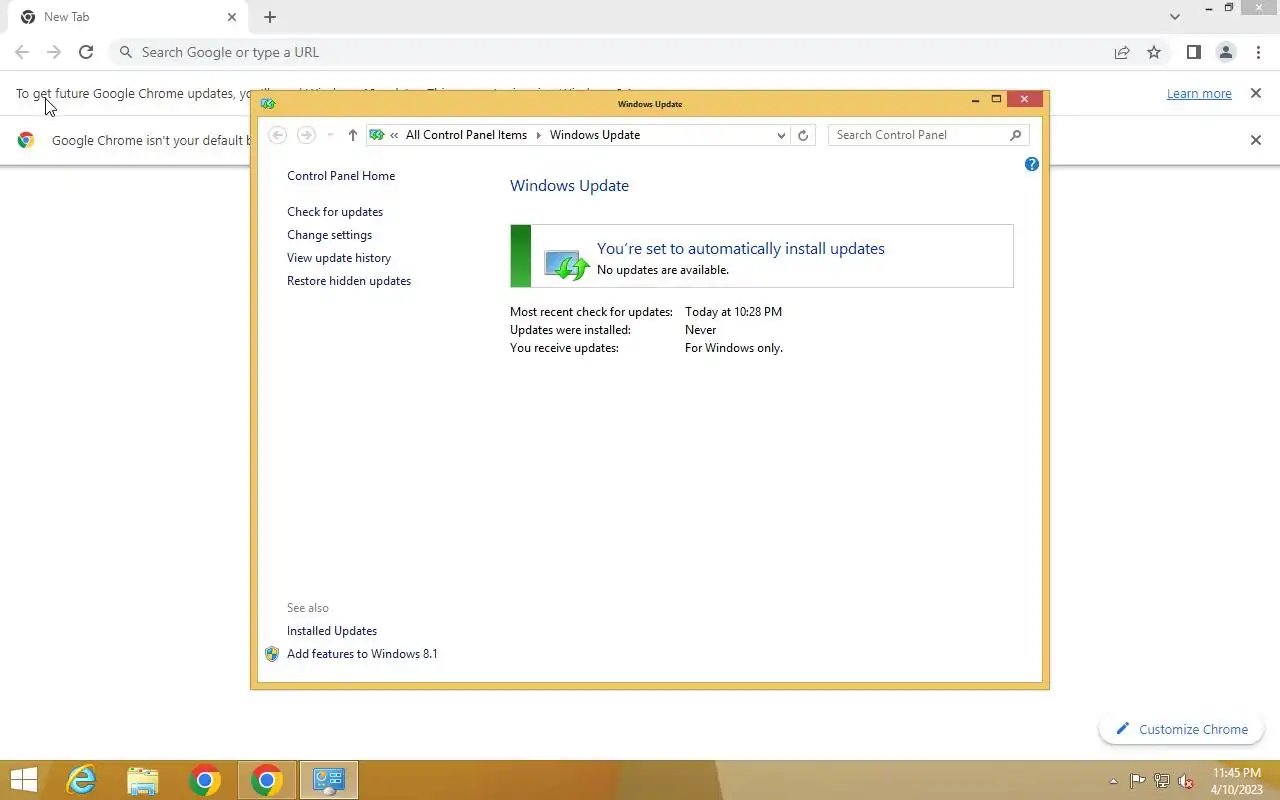Viewport: 1280px width, 800px height.
Task: Click the "Never" installed updates value
Action: [700, 330]
